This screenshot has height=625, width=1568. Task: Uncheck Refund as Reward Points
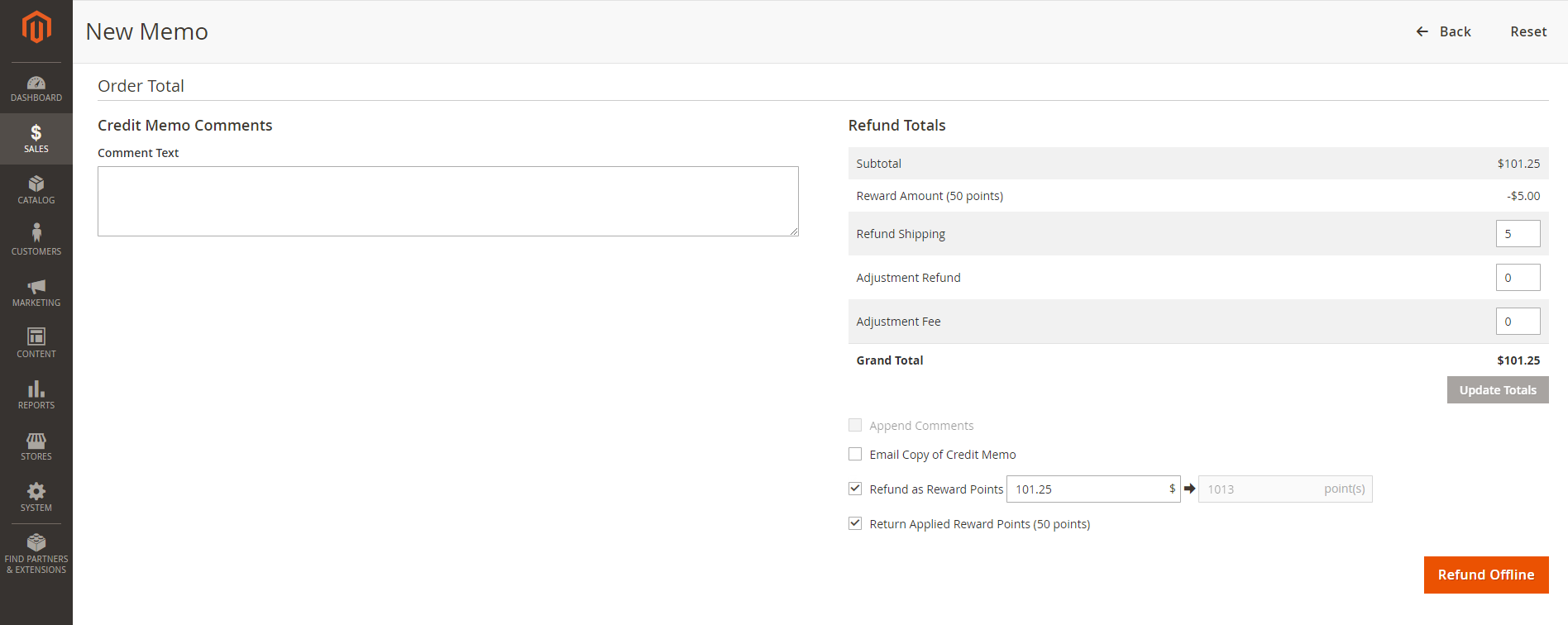click(x=855, y=489)
